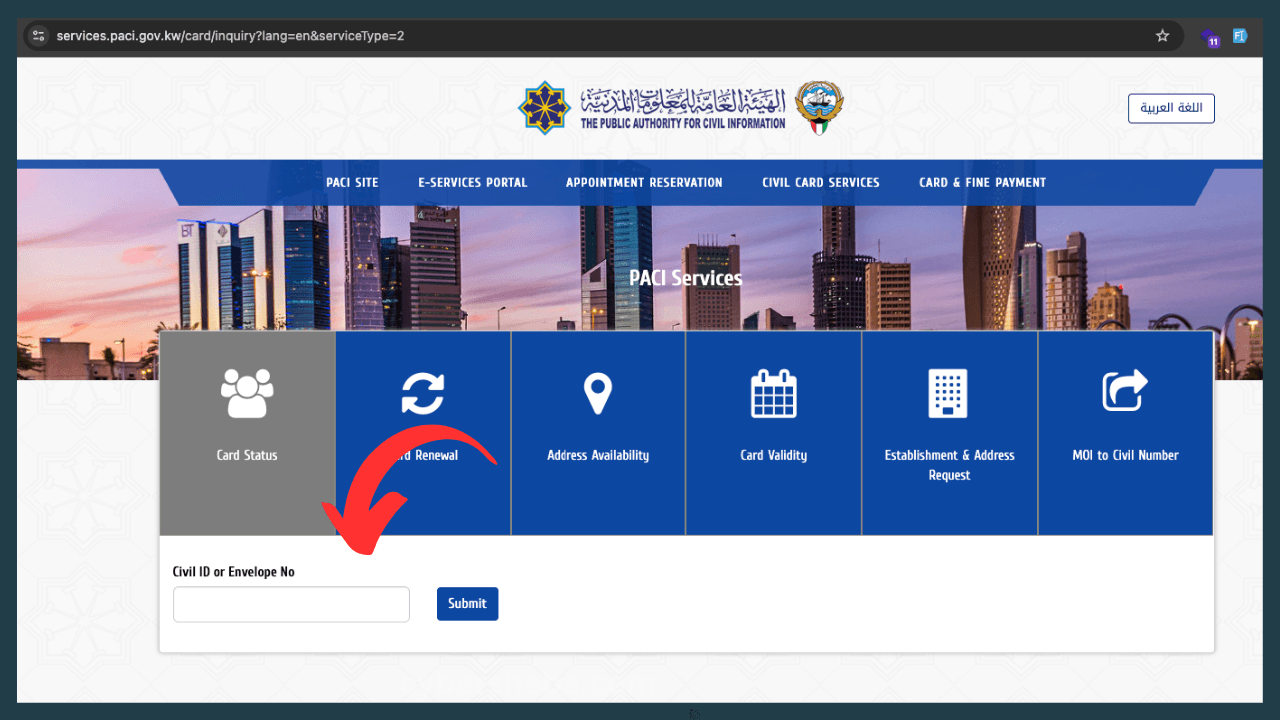This screenshot has height=720, width=1280.
Task: Go to E-SERVICES PORTAL menu
Action: (x=472, y=183)
